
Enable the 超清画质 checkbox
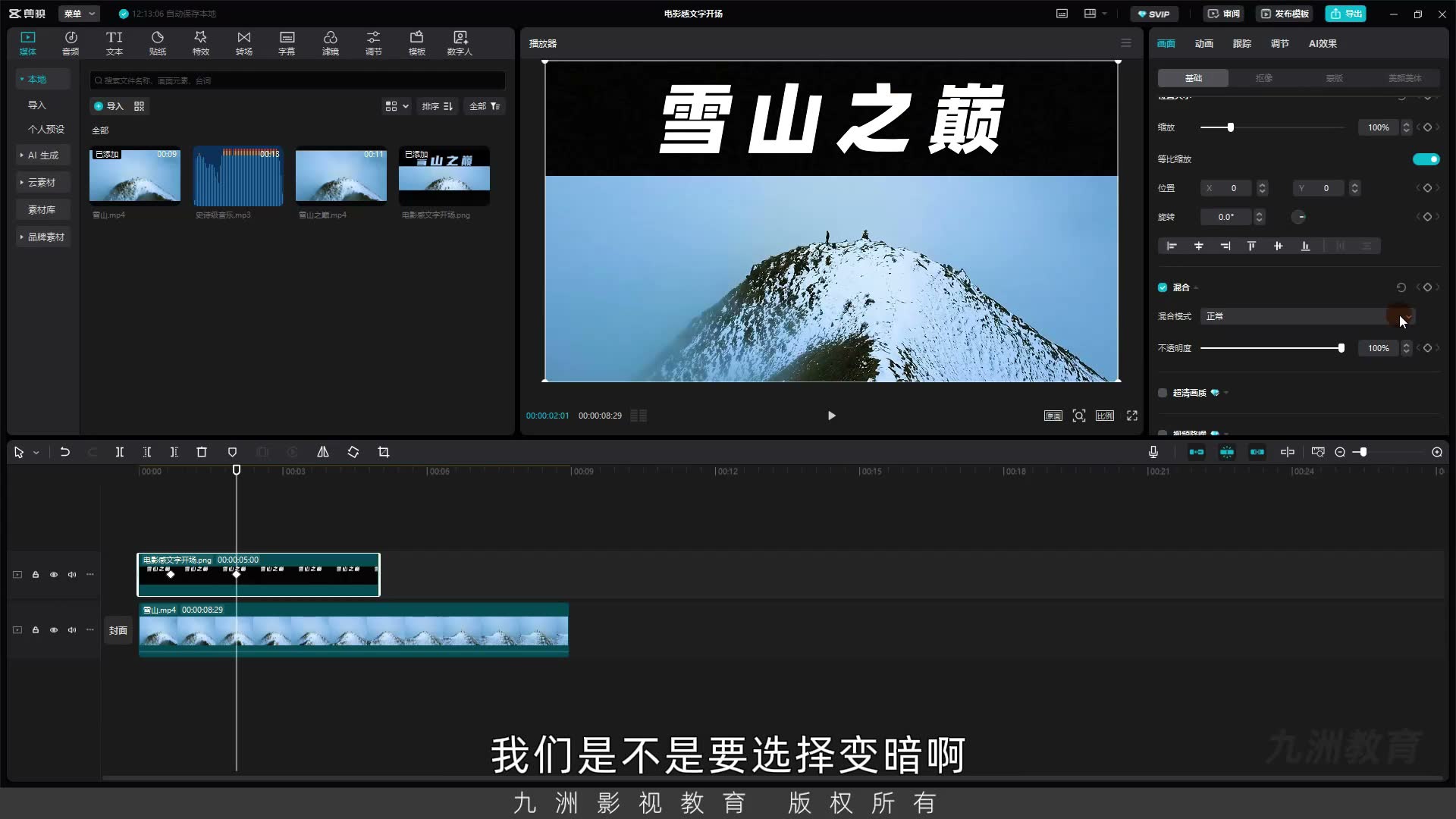point(1163,393)
